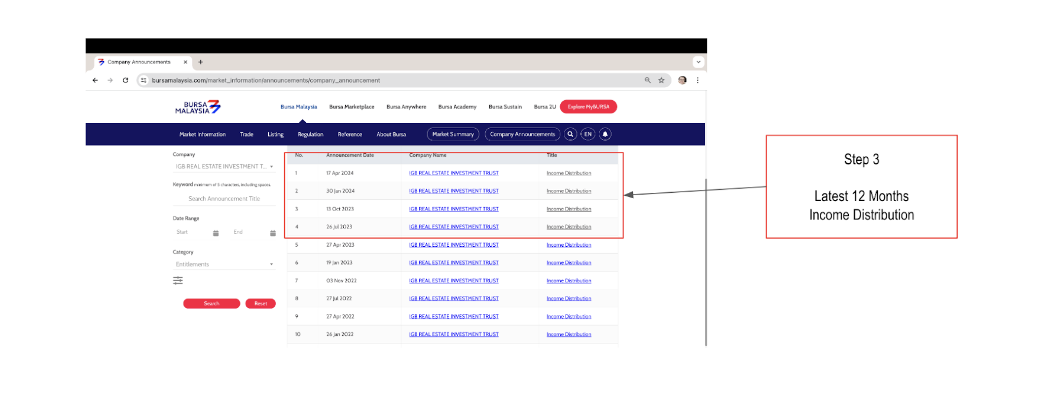Open the site search magnifier icon
This screenshot has height=418, width=1048.
[570, 134]
